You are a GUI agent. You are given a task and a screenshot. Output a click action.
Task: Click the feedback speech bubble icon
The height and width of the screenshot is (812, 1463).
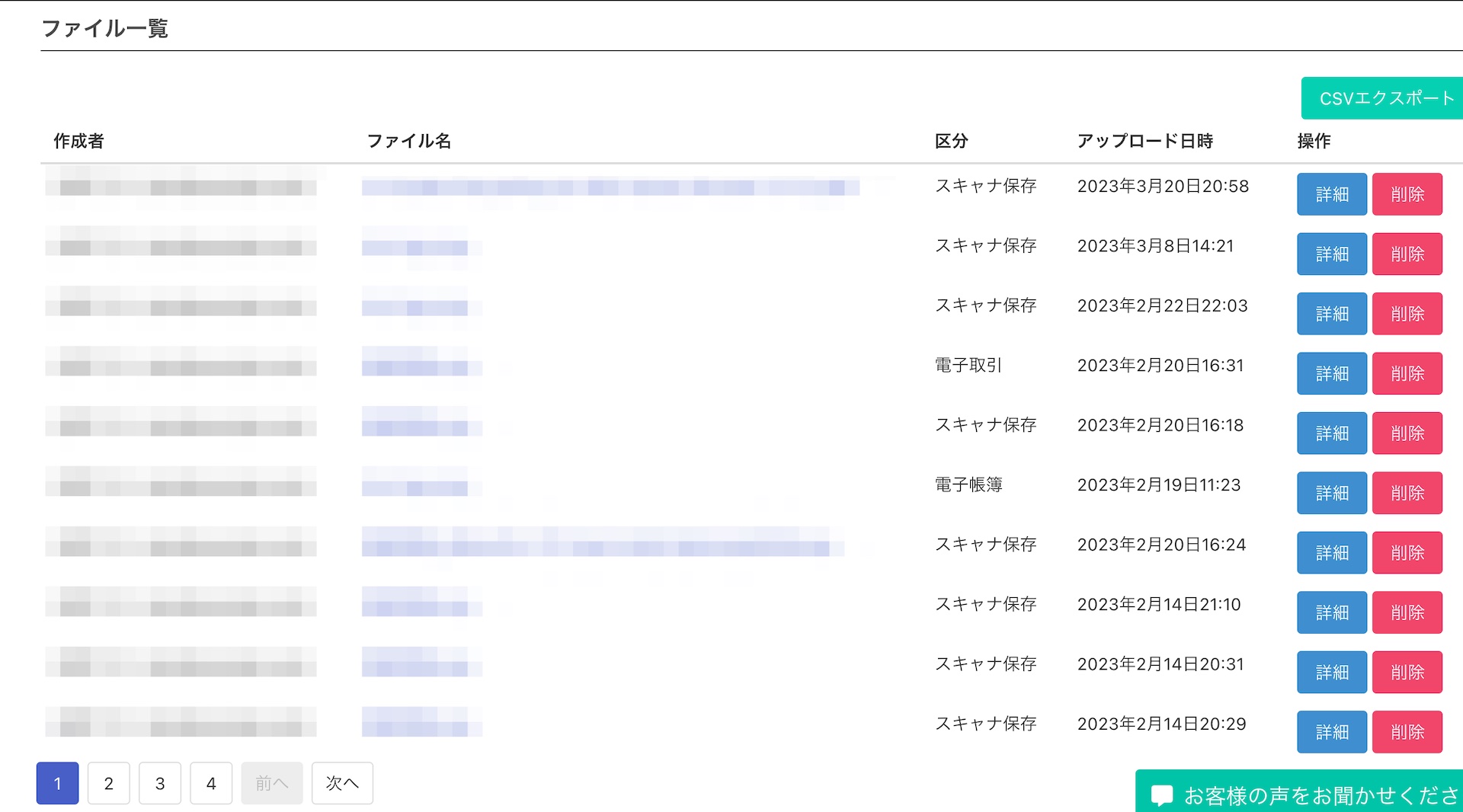coord(1162,796)
